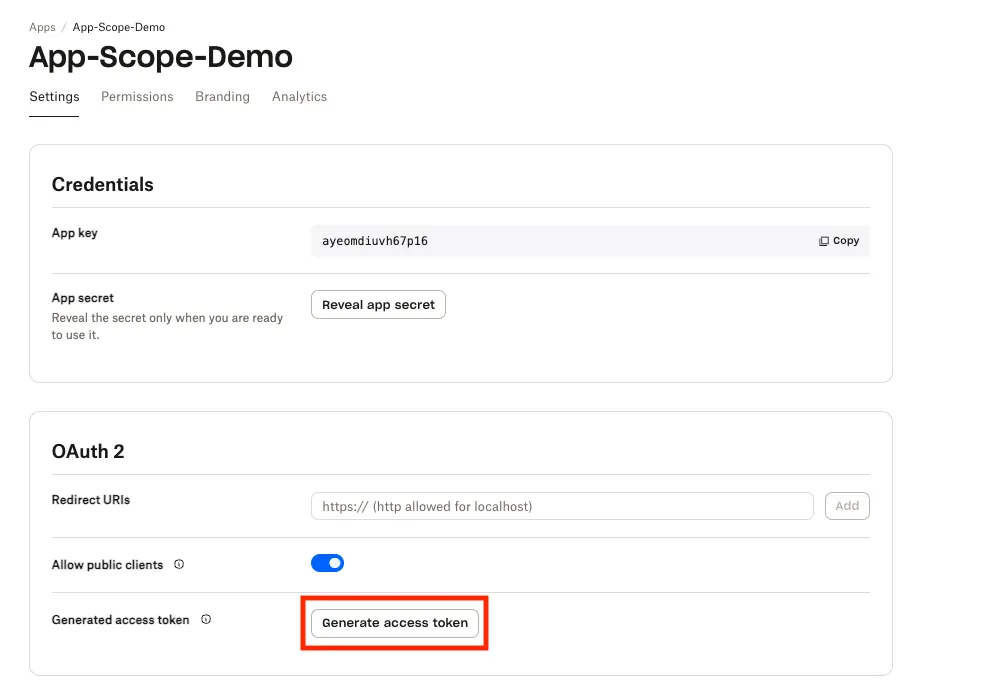Switch to the Settings tab
993x694 pixels.
click(54, 97)
